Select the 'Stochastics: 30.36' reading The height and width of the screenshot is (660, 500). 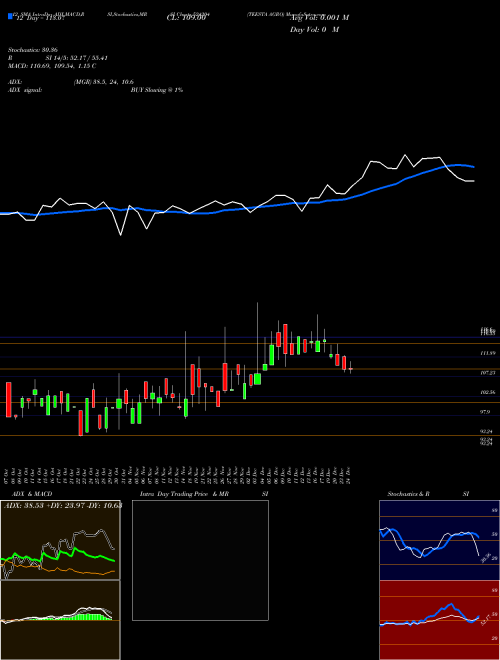click(x=32, y=50)
